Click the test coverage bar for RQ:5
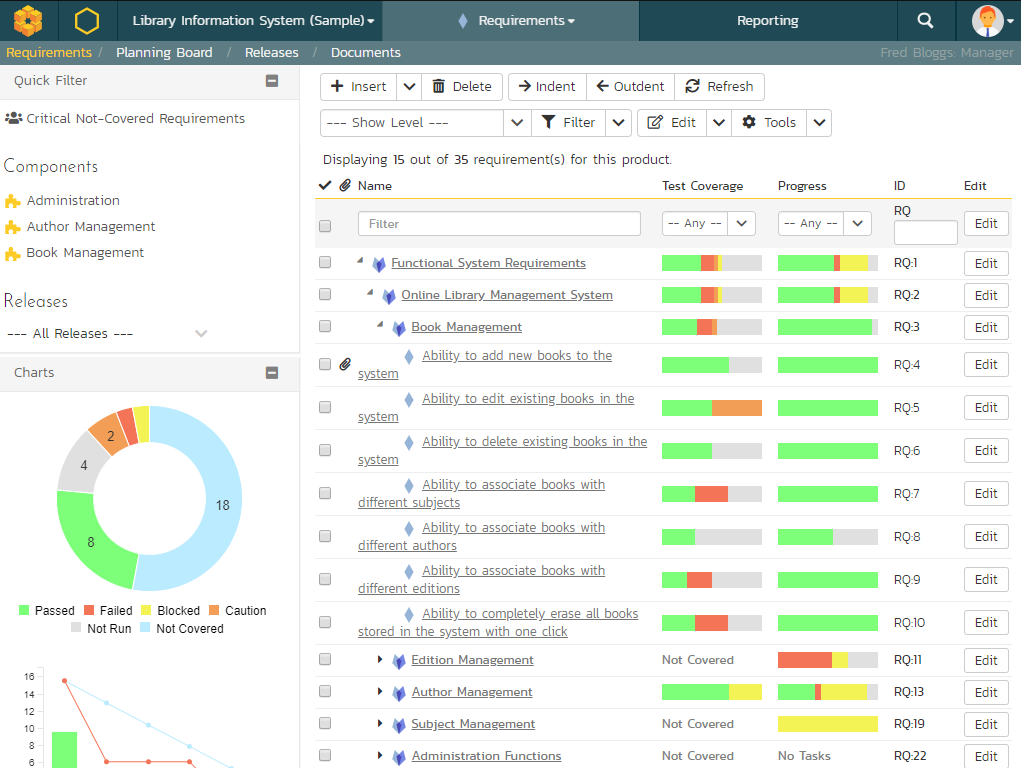Viewport: 1021px width, 768px height. tap(712, 408)
